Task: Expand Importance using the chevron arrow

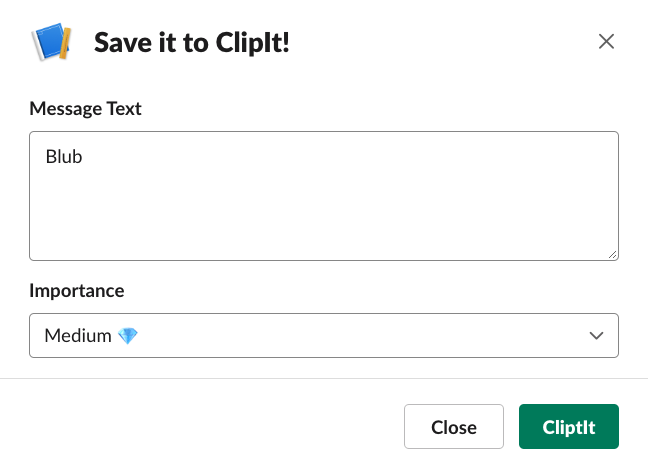Action: point(596,335)
